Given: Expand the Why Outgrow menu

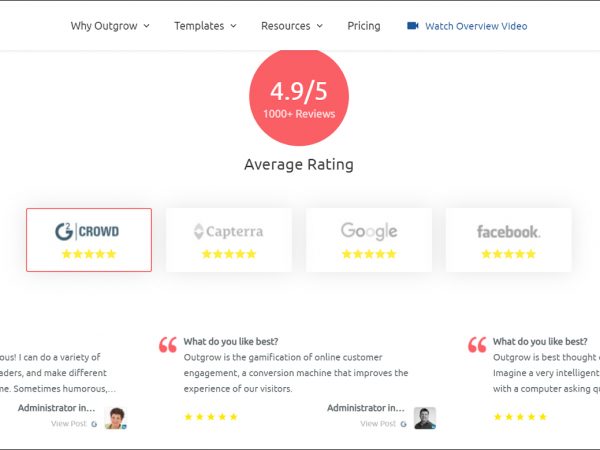Looking at the screenshot, I should [x=110, y=26].
